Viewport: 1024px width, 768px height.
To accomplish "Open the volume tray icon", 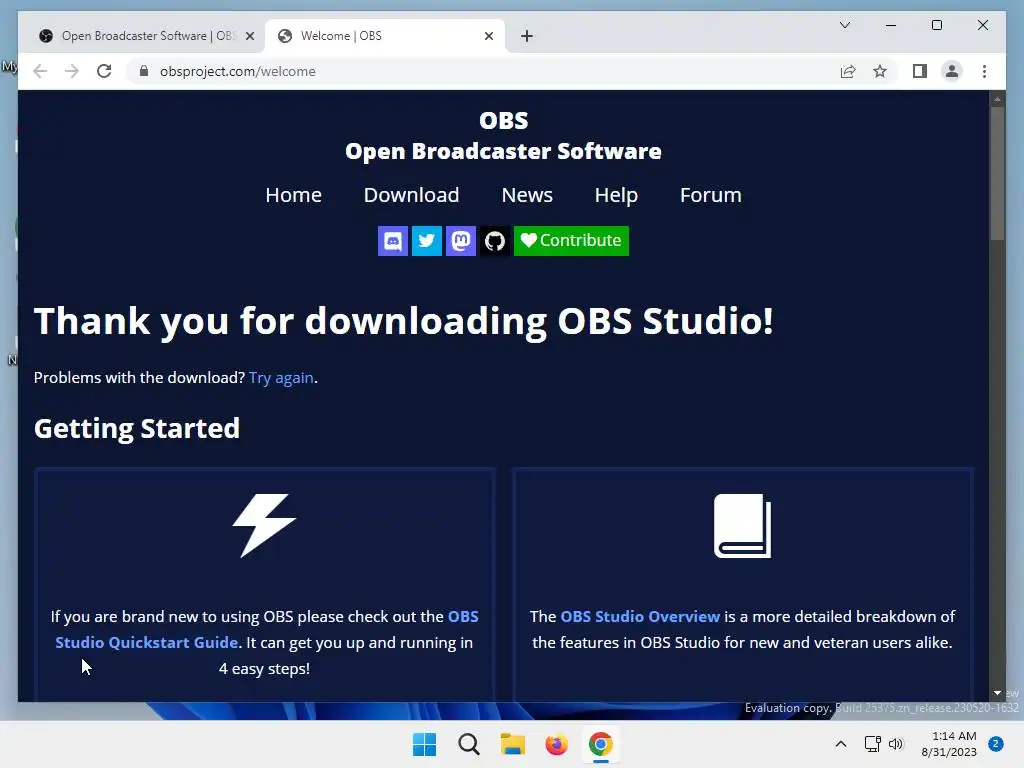I will (895, 744).
